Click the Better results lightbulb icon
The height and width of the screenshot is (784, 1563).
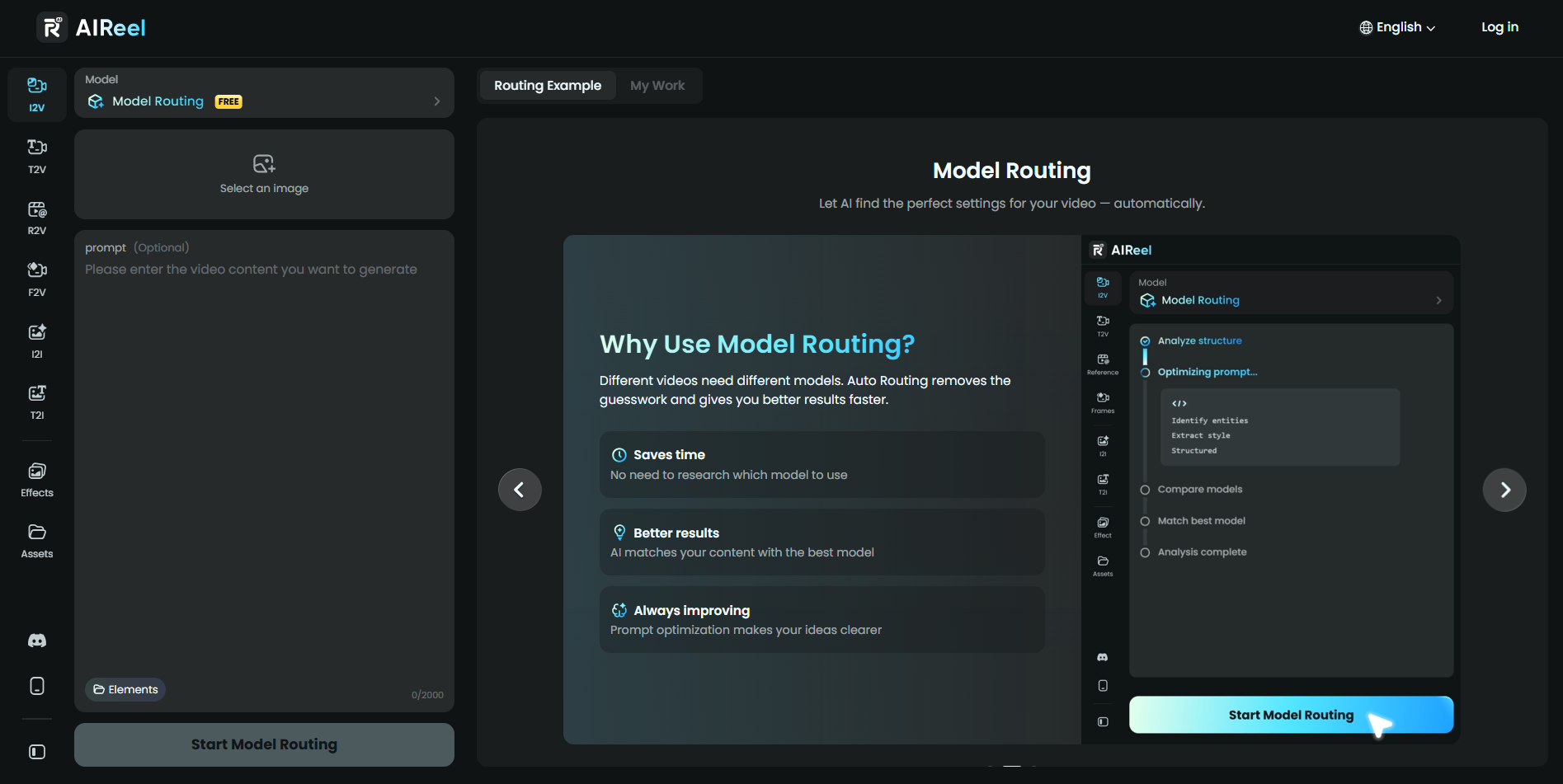pos(619,533)
